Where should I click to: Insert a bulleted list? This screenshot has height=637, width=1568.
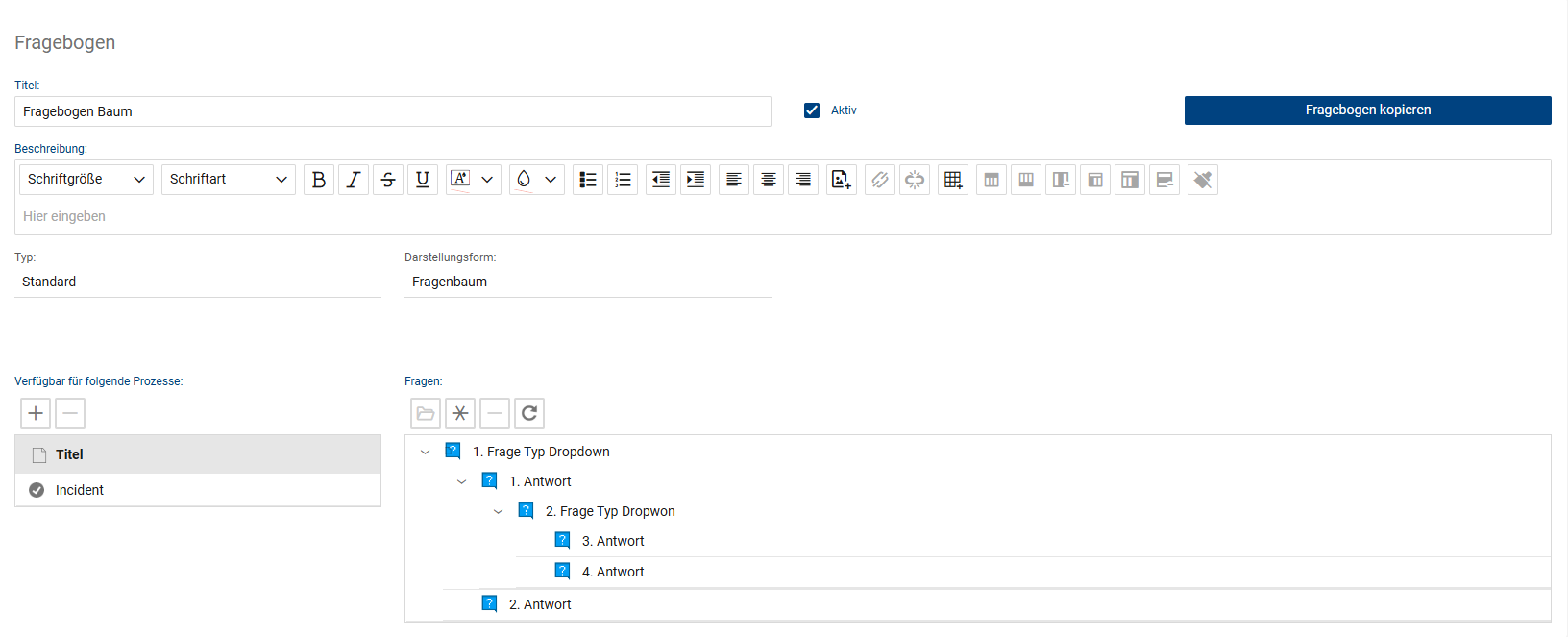[x=588, y=180]
